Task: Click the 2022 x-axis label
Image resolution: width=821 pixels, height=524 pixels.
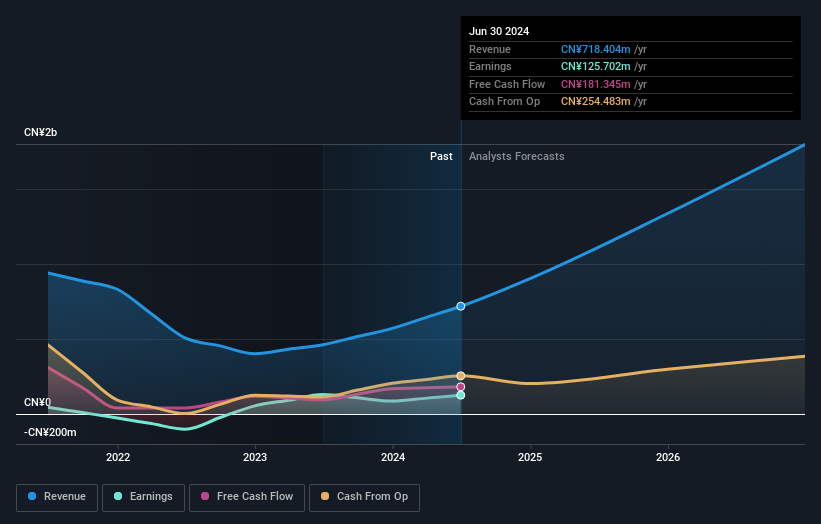Action: tap(118, 457)
